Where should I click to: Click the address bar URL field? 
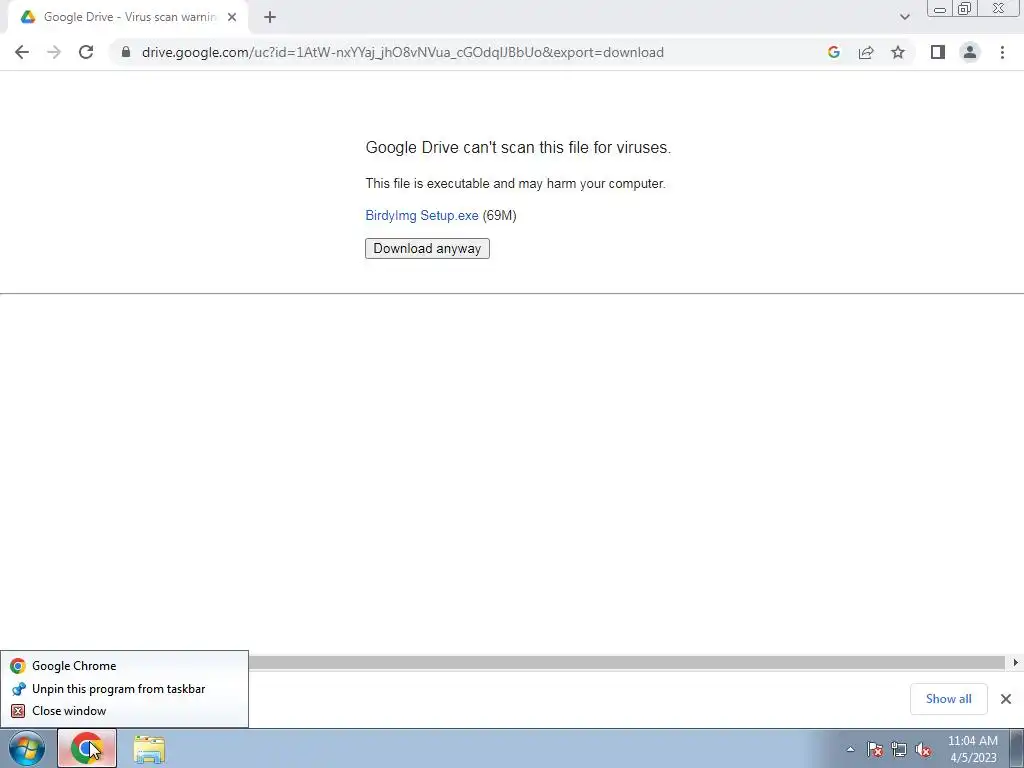[x=402, y=52]
